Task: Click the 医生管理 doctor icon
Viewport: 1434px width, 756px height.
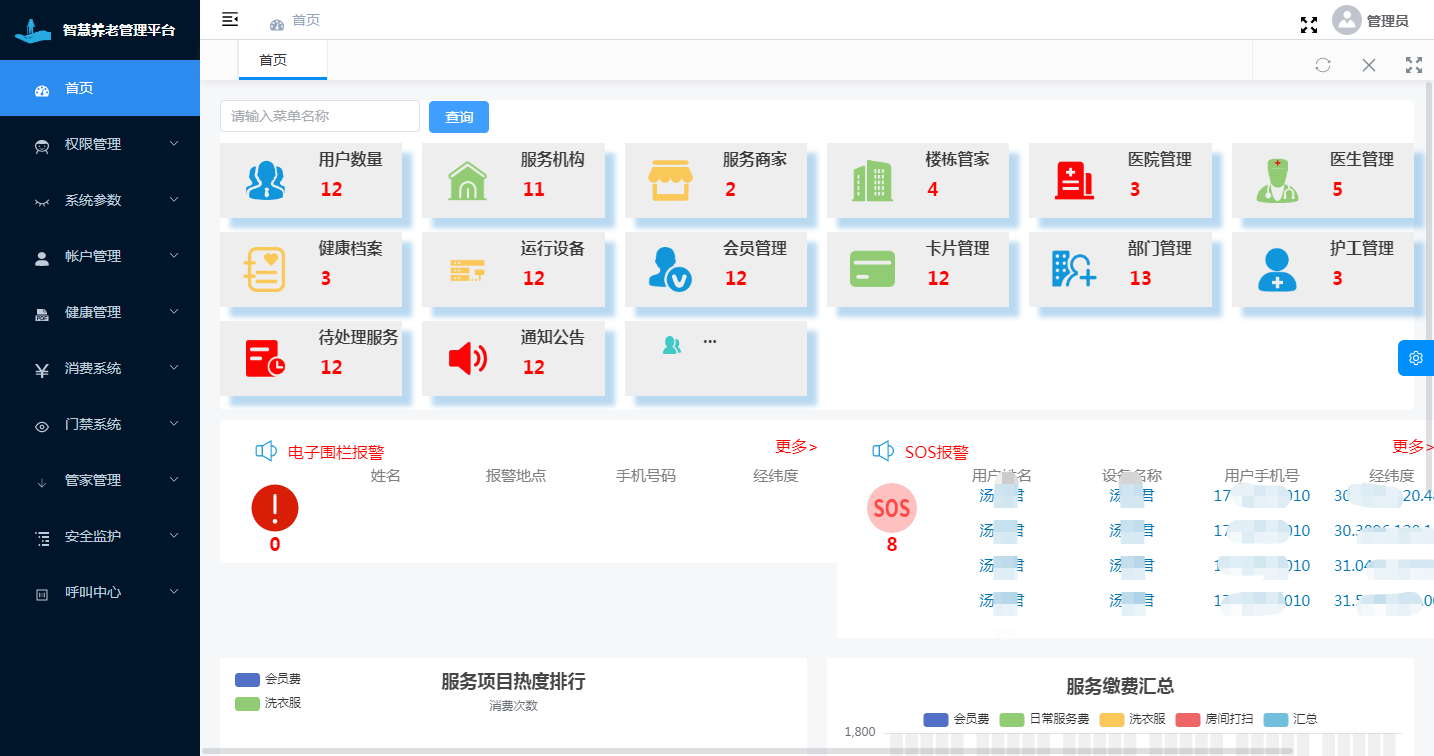Action: (1276, 181)
